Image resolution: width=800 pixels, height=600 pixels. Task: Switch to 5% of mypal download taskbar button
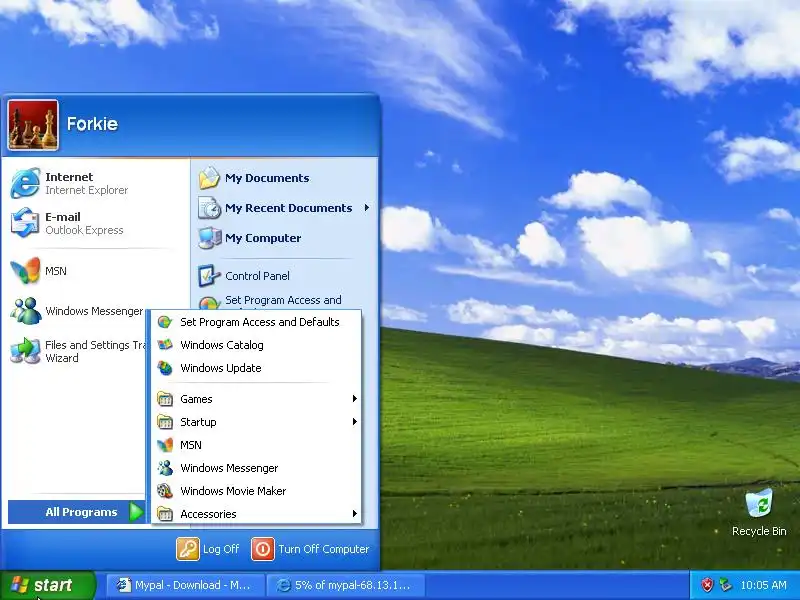[345, 585]
